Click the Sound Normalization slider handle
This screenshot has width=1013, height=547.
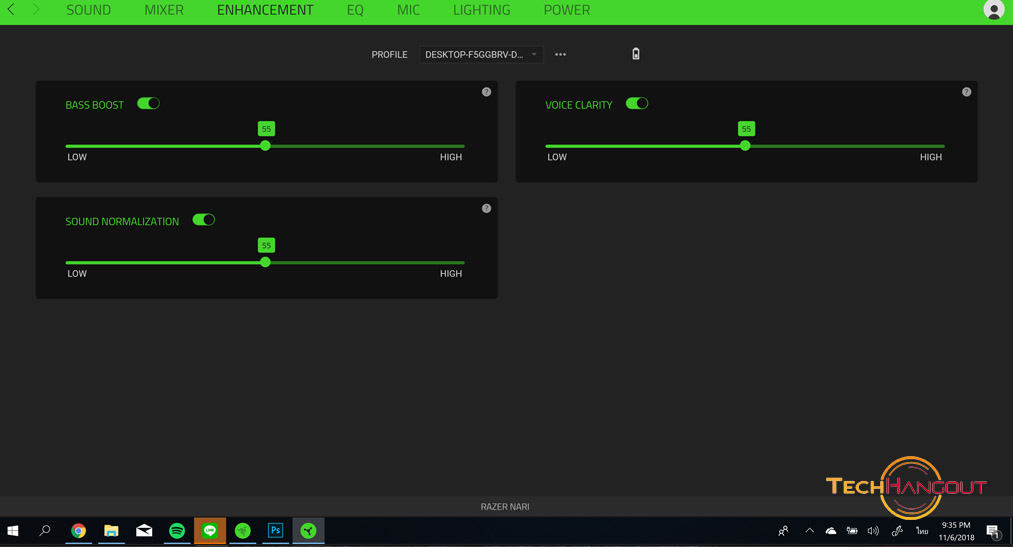[266, 262]
